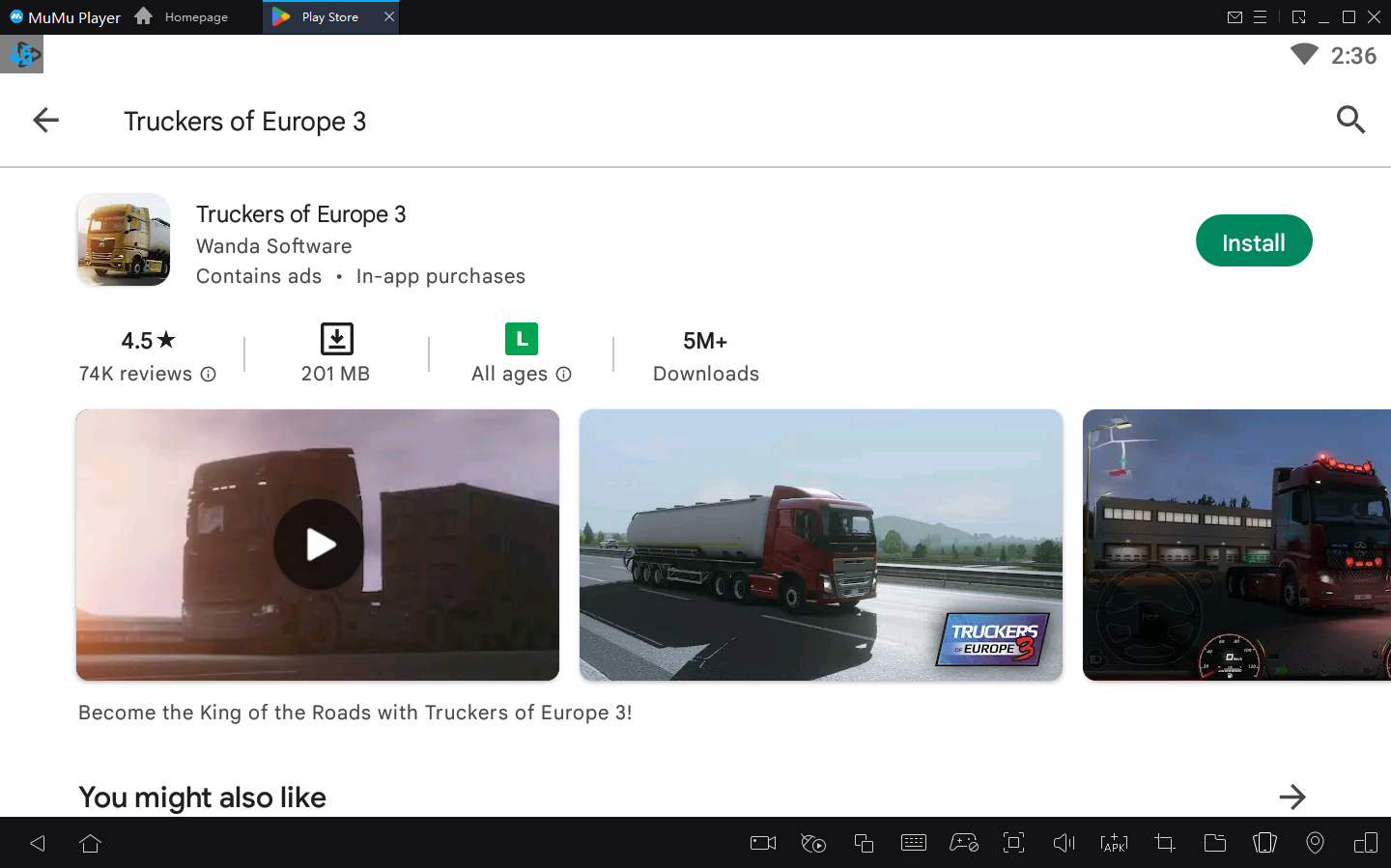This screenshot has height=868, width=1391.
Task: Open the virtual keyboard settings
Action: (x=914, y=843)
